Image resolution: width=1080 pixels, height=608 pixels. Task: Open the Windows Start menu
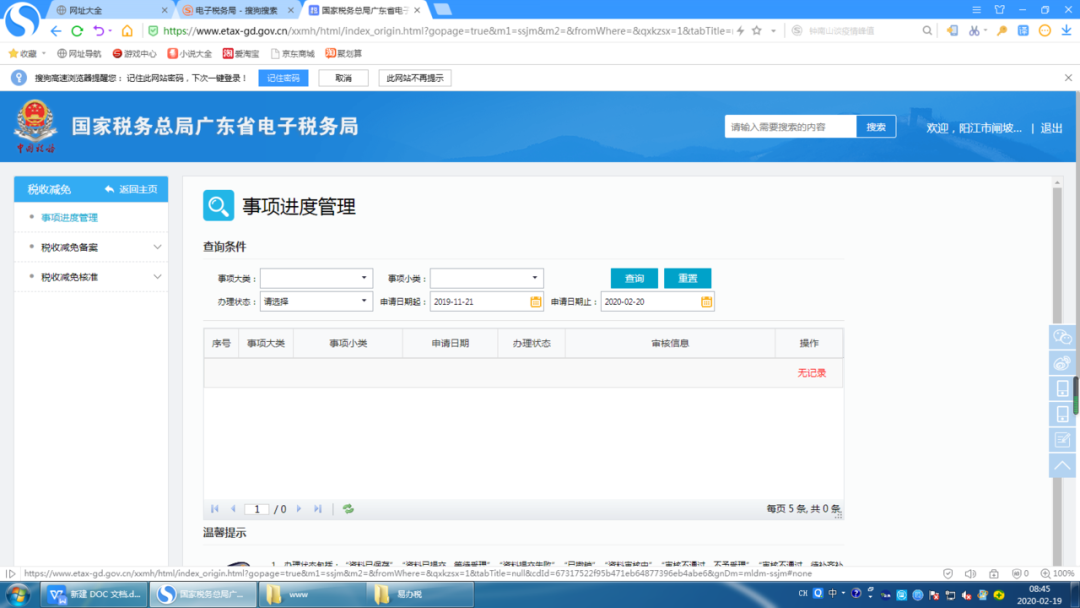pos(19,594)
